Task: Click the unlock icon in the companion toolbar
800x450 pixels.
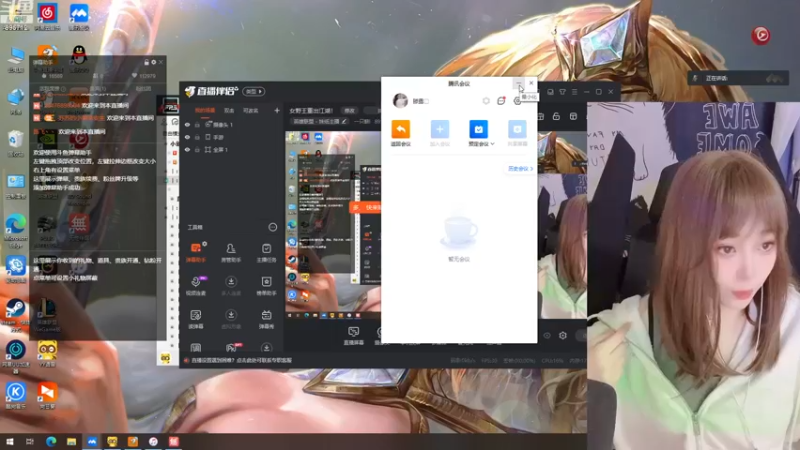Action: [x=556, y=116]
